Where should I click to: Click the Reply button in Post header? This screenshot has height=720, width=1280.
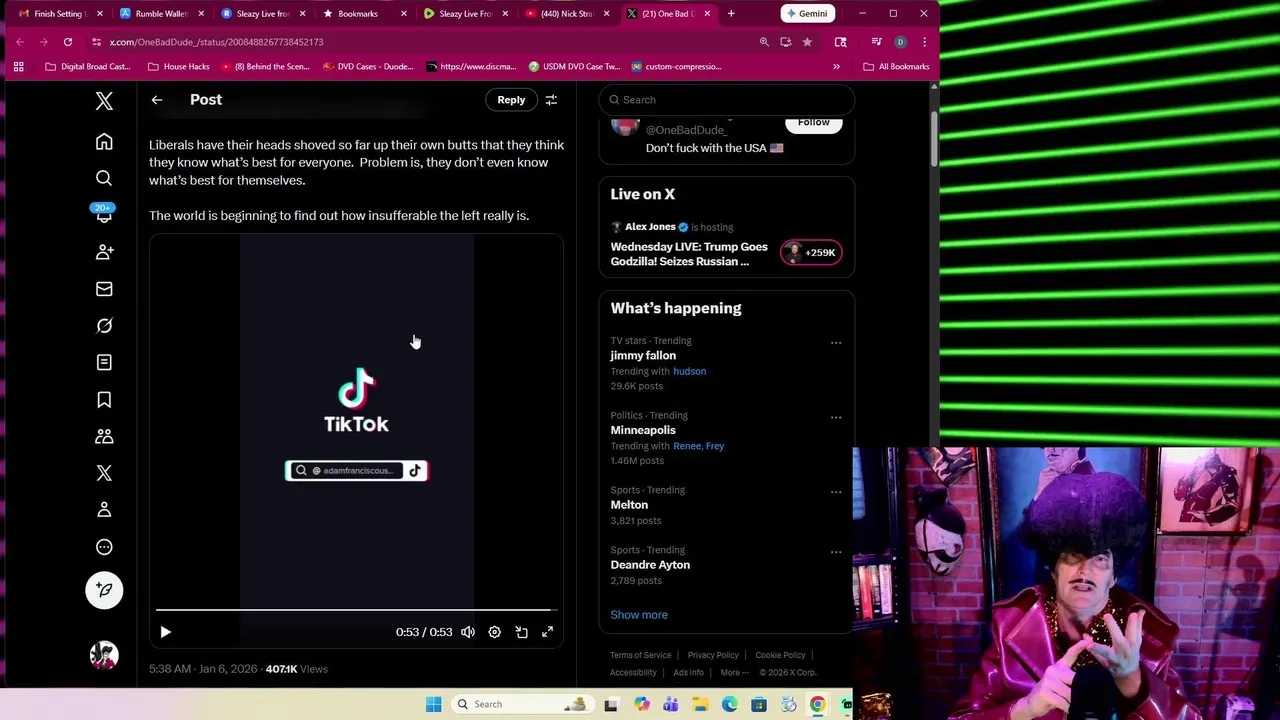tap(511, 100)
